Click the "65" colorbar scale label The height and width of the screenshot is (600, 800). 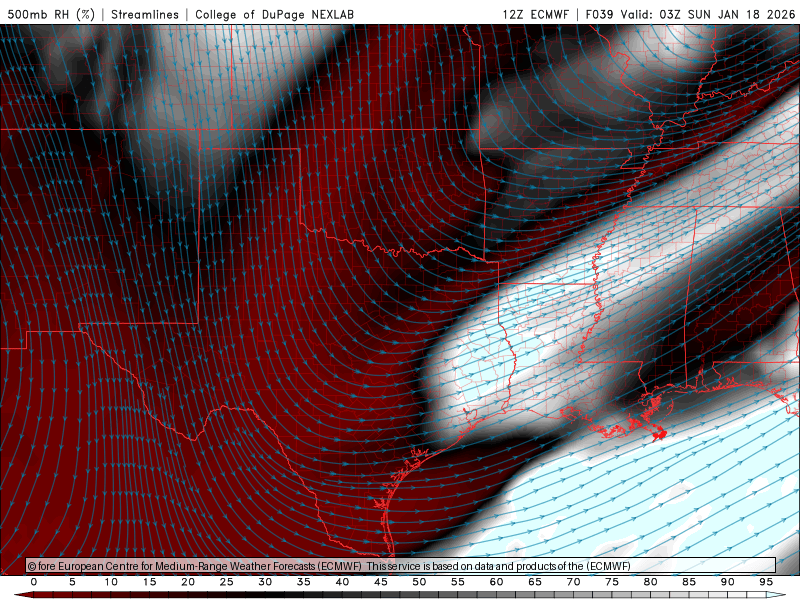[535, 582]
